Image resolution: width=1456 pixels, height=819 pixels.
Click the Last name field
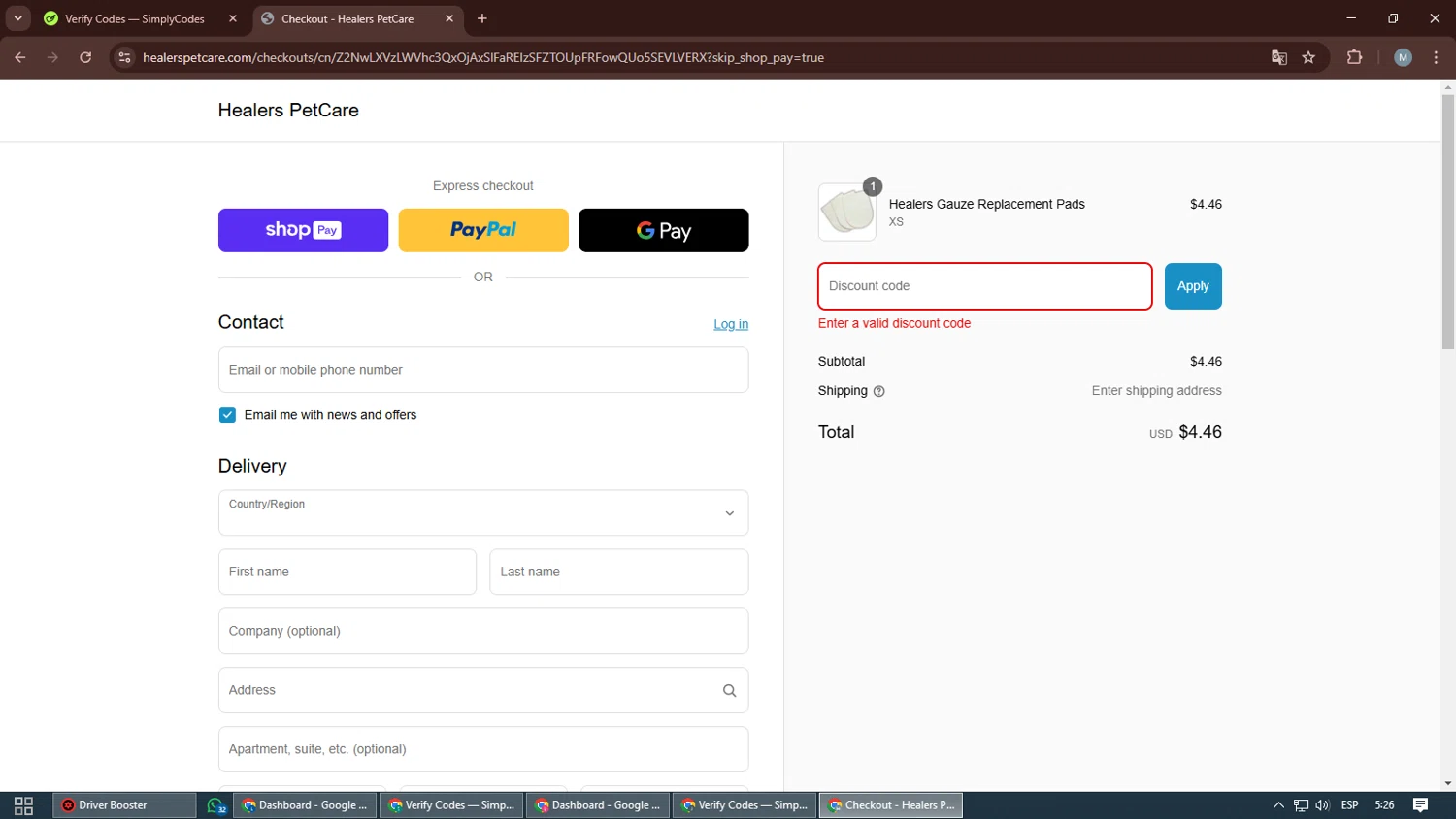click(619, 572)
